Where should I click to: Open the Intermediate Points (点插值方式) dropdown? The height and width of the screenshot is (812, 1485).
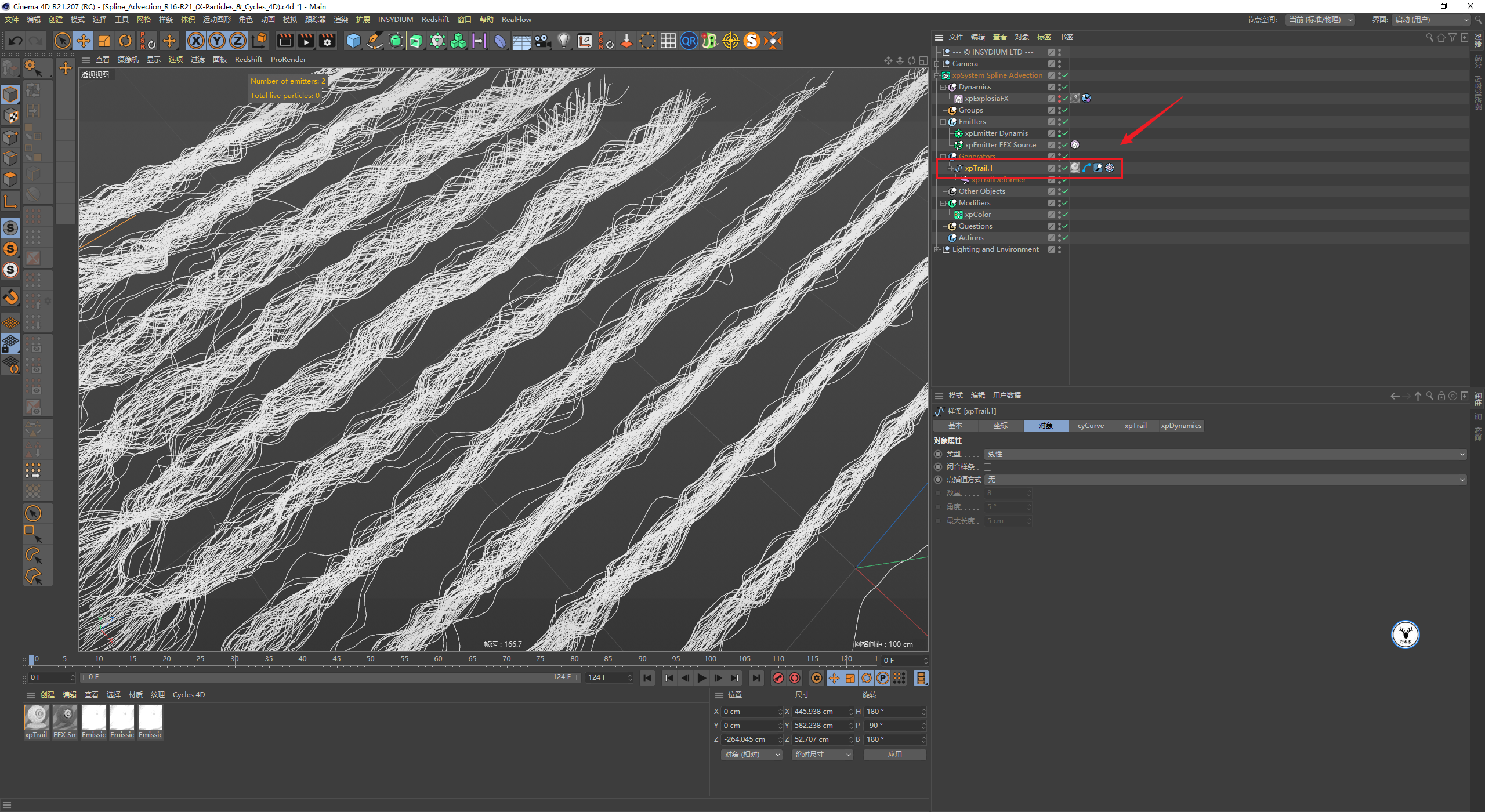(x=1225, y=480)
